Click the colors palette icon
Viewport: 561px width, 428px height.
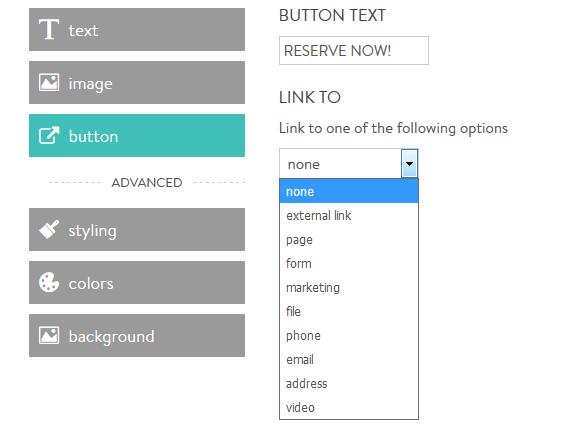(x=49, y=282)
